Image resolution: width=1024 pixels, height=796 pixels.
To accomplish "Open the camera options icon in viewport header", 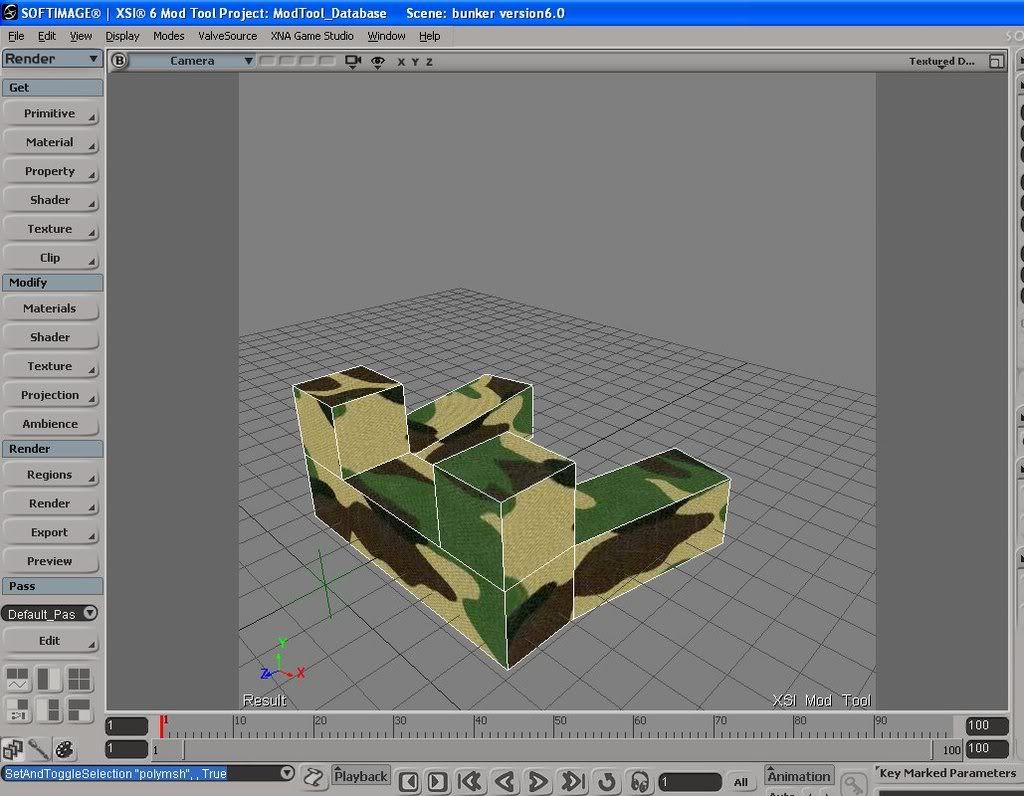I will [353, 61].
